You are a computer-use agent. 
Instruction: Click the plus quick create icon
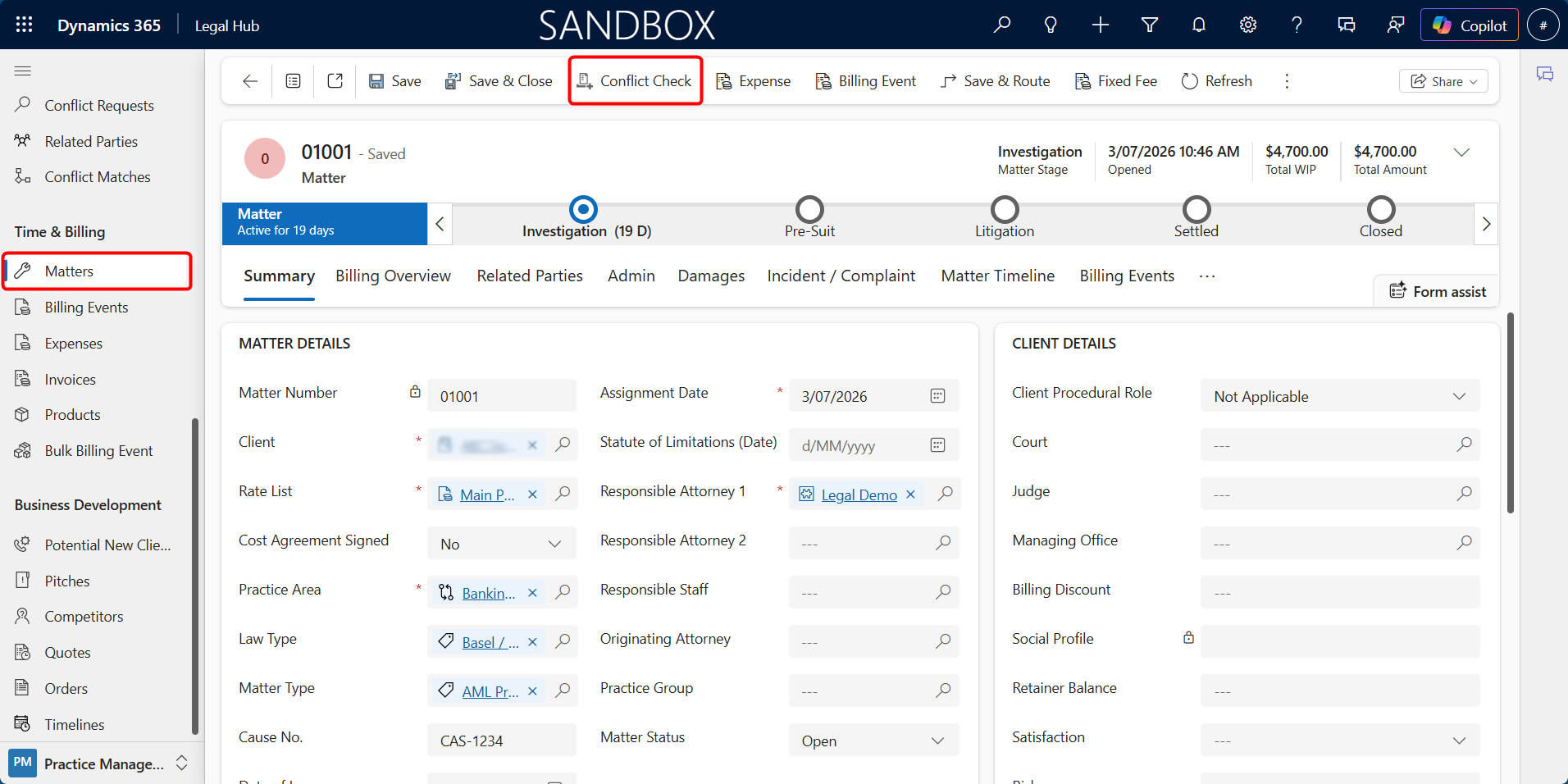(x=1101, y=25)
